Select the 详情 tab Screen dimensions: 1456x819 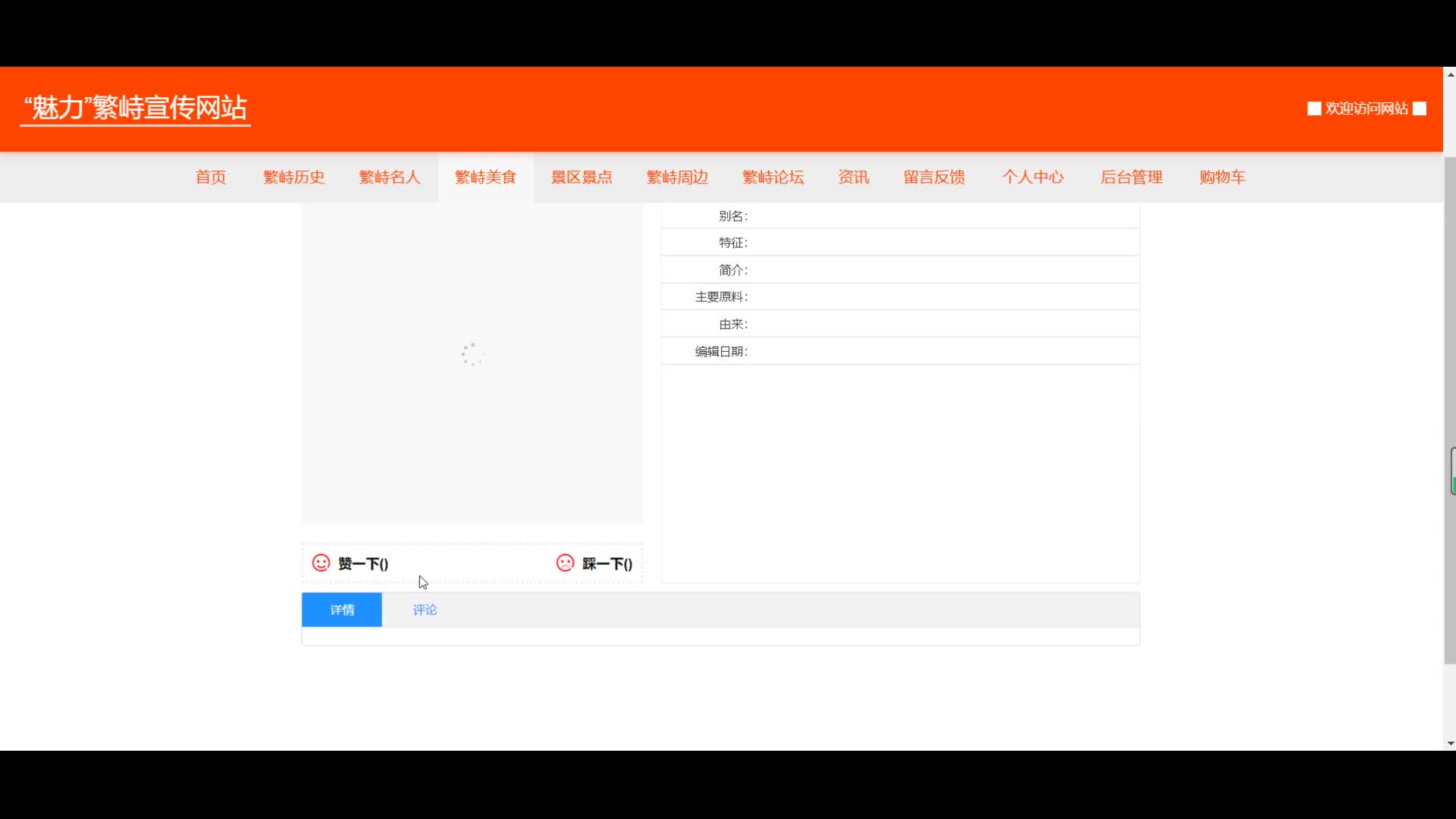[x=342, y=610]
